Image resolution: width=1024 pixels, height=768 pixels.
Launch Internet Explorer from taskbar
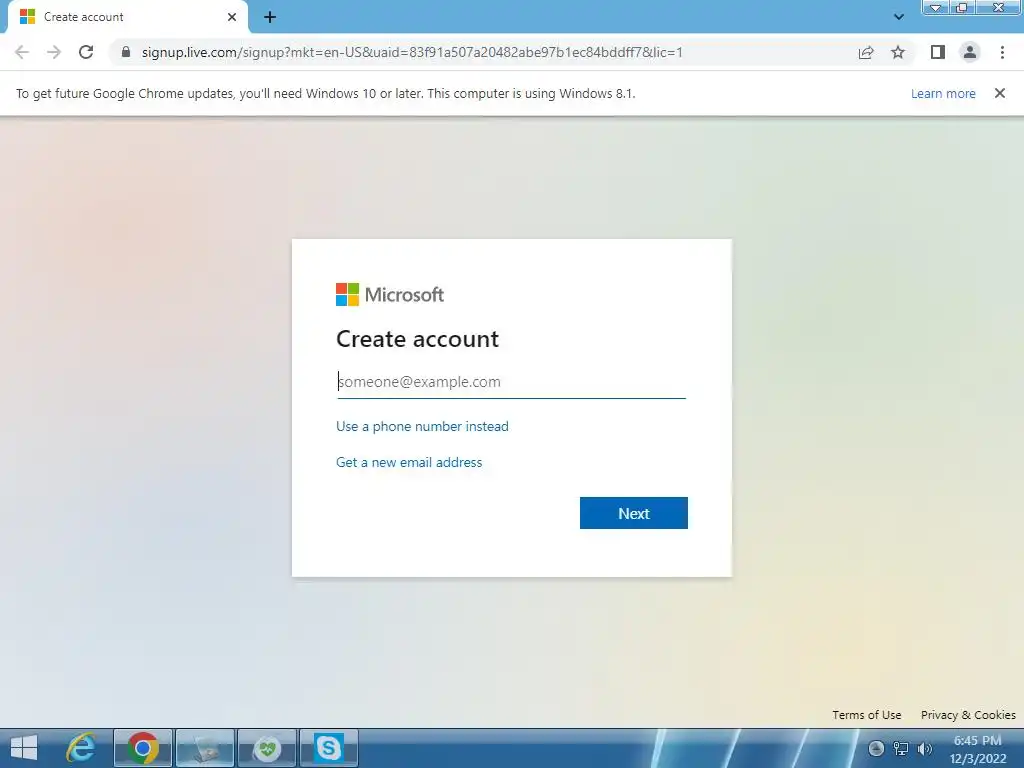[82, 748]
